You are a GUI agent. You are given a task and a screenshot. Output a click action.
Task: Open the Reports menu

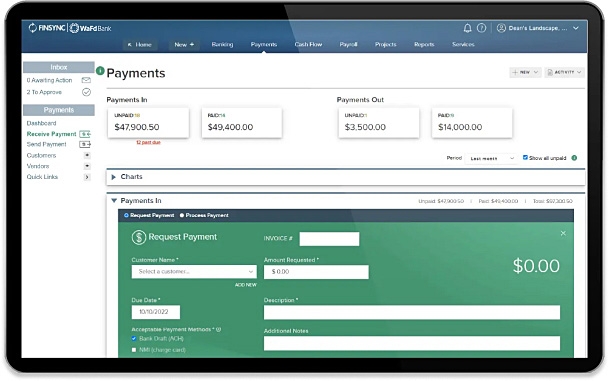(424, 45)
